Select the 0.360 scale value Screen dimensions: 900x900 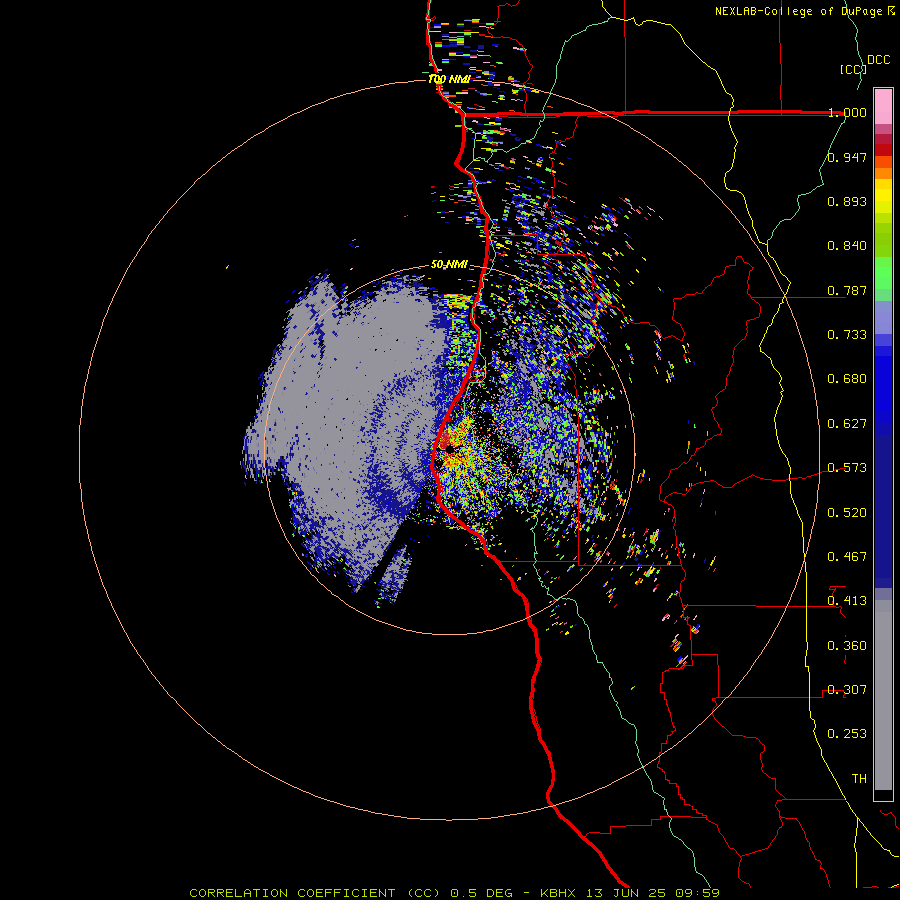click(847, 646)
